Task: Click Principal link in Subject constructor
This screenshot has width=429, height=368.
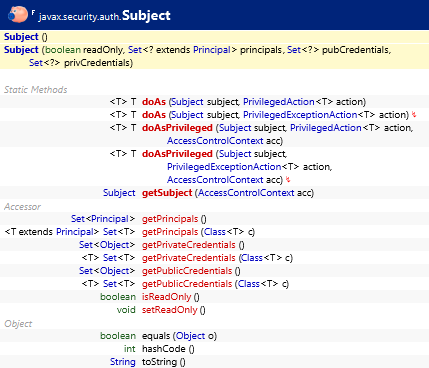Action: click(x=212, y=50)
